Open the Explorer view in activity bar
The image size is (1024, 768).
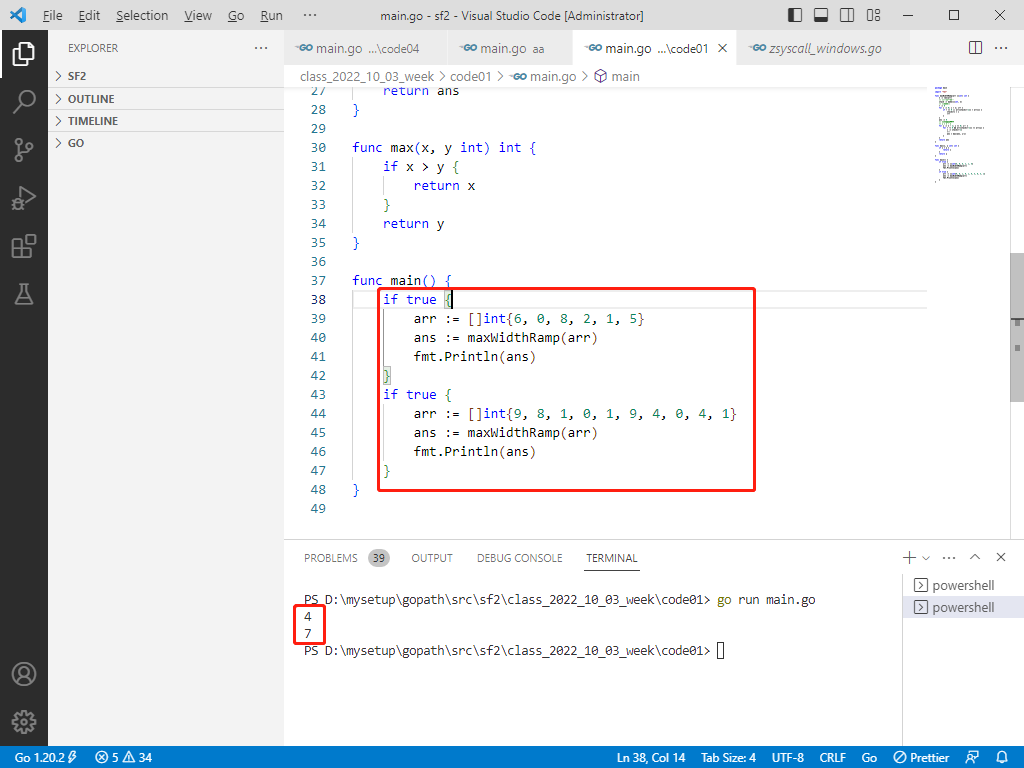point(24,54)
